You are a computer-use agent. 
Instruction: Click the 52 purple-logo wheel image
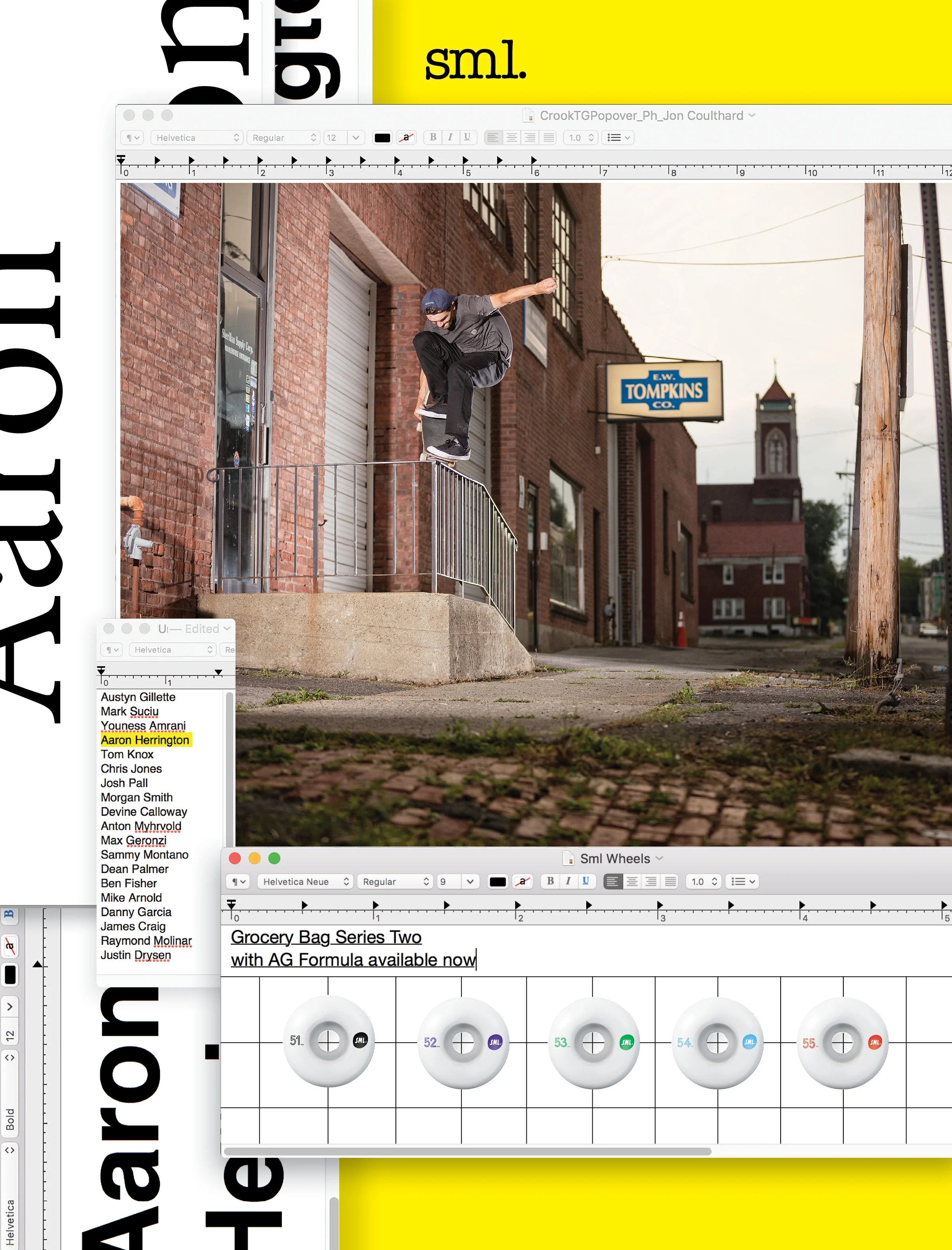pyautogui.click(x=463, y=1042)
